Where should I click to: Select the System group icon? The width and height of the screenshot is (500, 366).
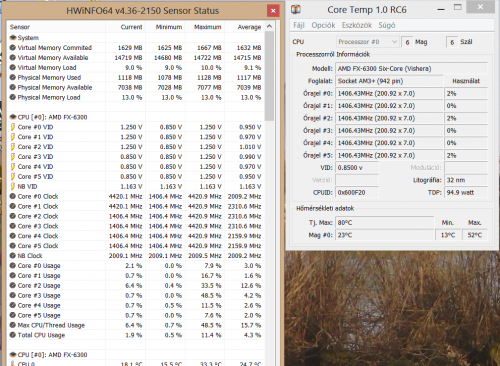coord(13,38)
